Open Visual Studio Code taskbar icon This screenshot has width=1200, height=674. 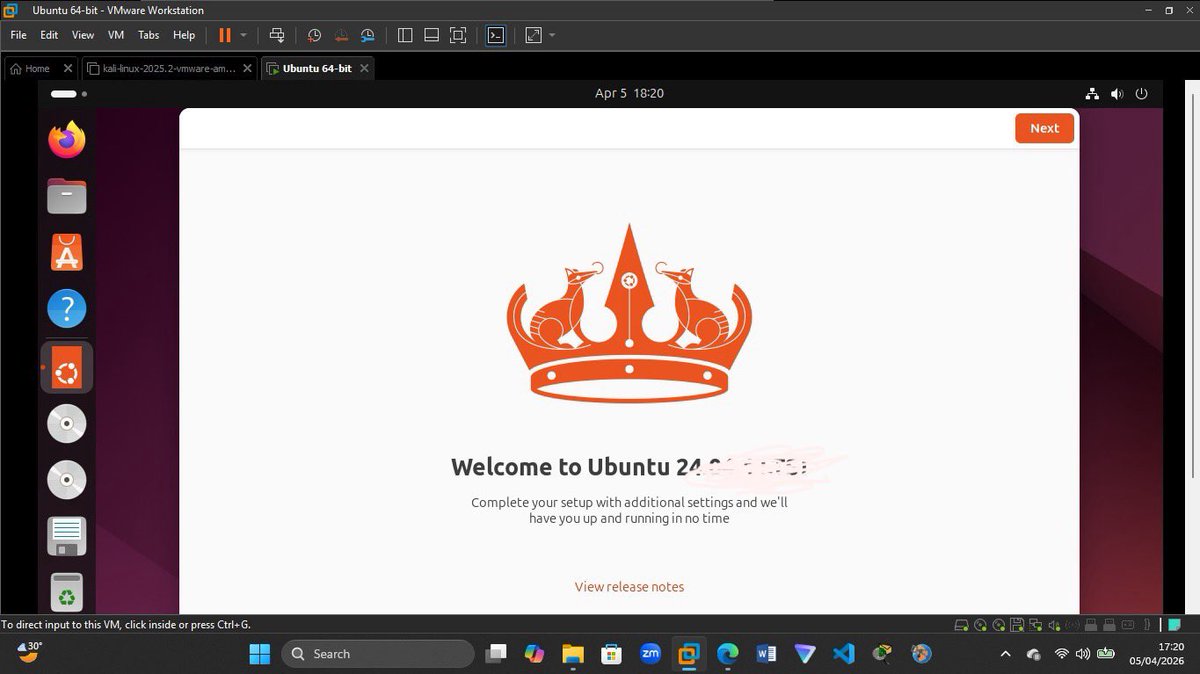click(x=844, y=654)
